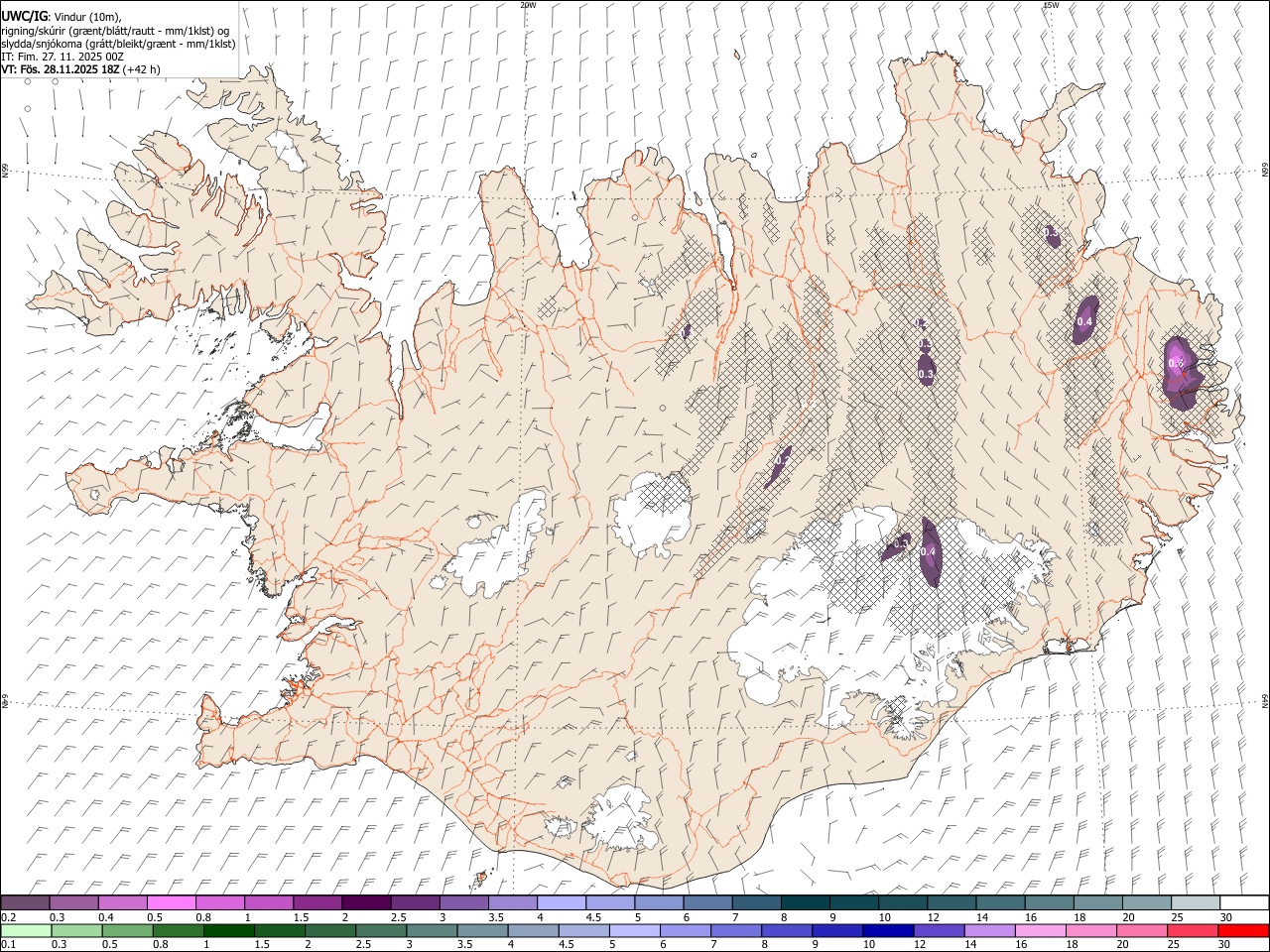Select the 'VT: Fös. 28.11.2025 18Z' valid time
The image size is (1270, 952).
point(61,69)
